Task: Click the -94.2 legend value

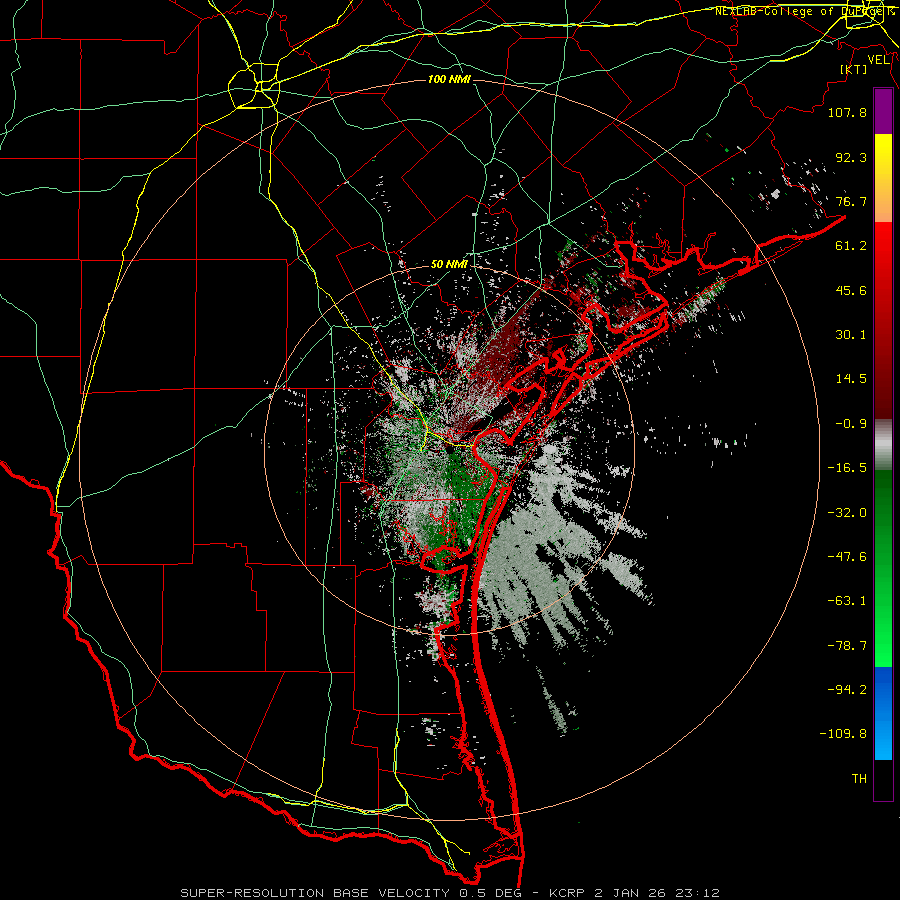Action: pos(847,689)
